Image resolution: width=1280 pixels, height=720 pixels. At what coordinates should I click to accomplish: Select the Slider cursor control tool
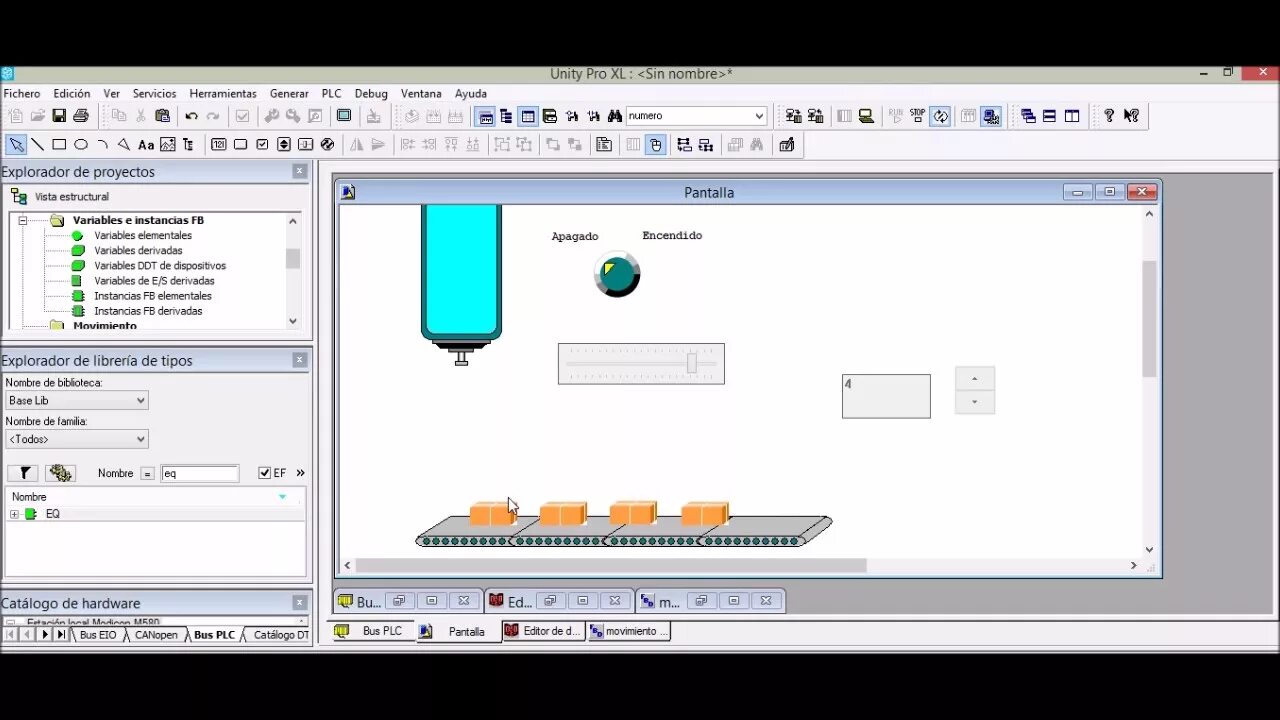tap(306, 145)
